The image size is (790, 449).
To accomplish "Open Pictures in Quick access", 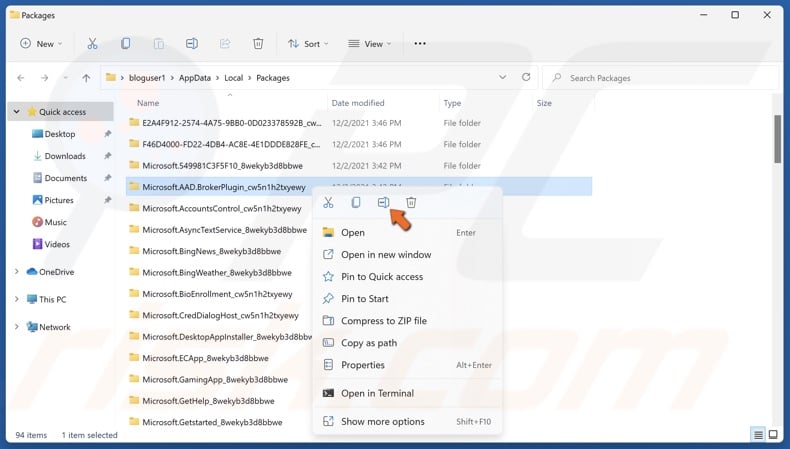I will (59, 201).
